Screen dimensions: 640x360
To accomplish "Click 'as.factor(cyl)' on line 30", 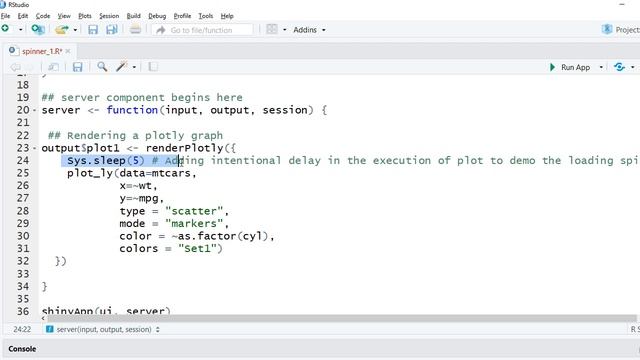I will point(223,236).
